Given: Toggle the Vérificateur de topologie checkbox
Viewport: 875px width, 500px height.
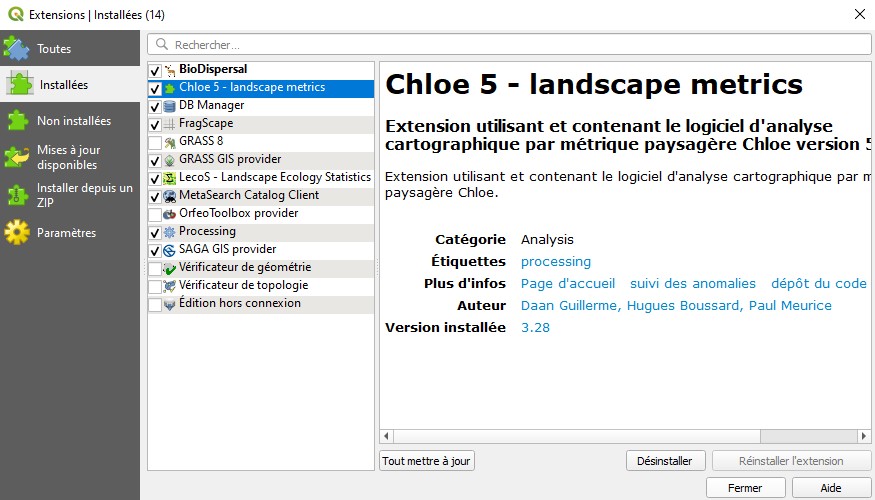Looking at the screenshot, I should 155,286.
